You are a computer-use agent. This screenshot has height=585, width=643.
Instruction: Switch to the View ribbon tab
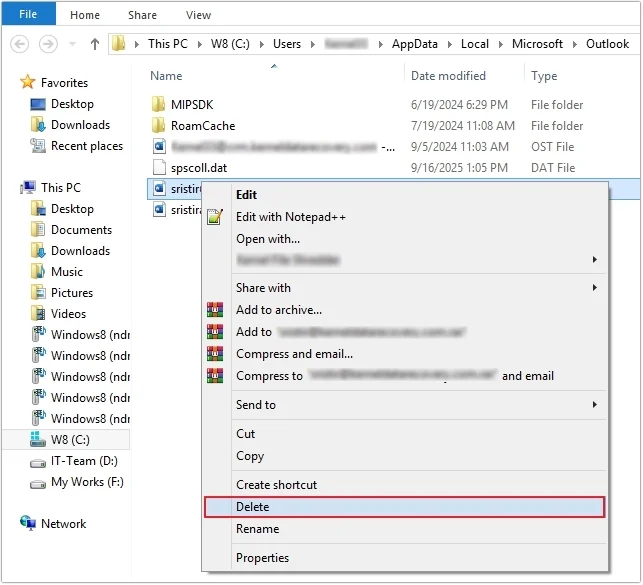coord(198,15)
